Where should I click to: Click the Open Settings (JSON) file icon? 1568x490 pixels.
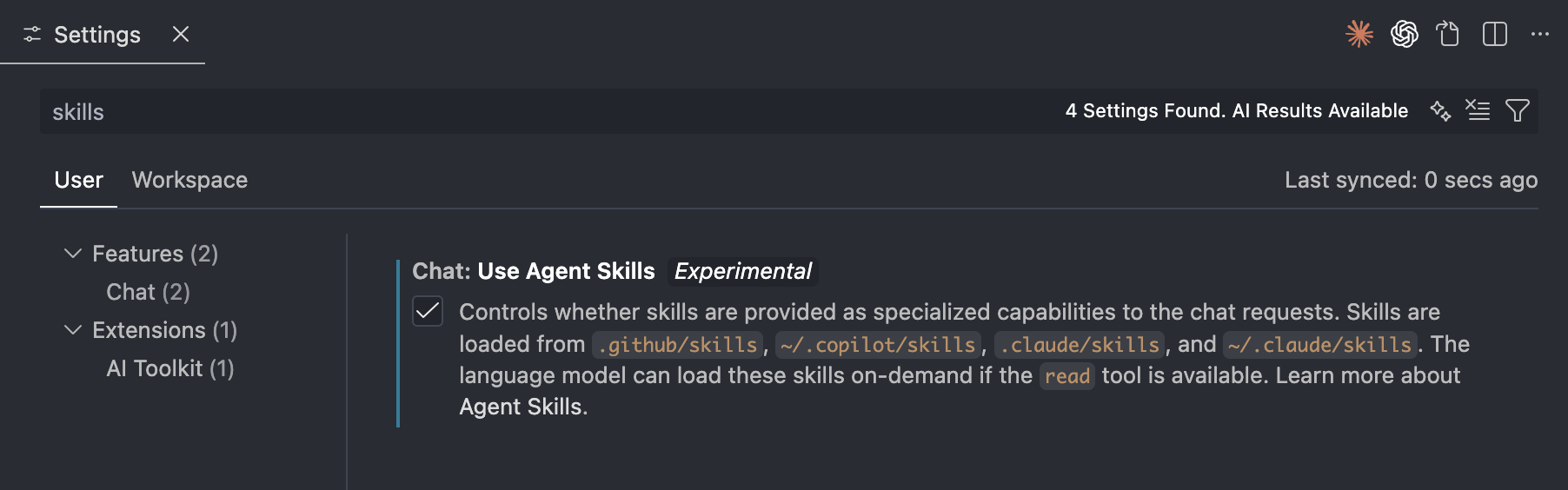click(x=1448, y=34)
